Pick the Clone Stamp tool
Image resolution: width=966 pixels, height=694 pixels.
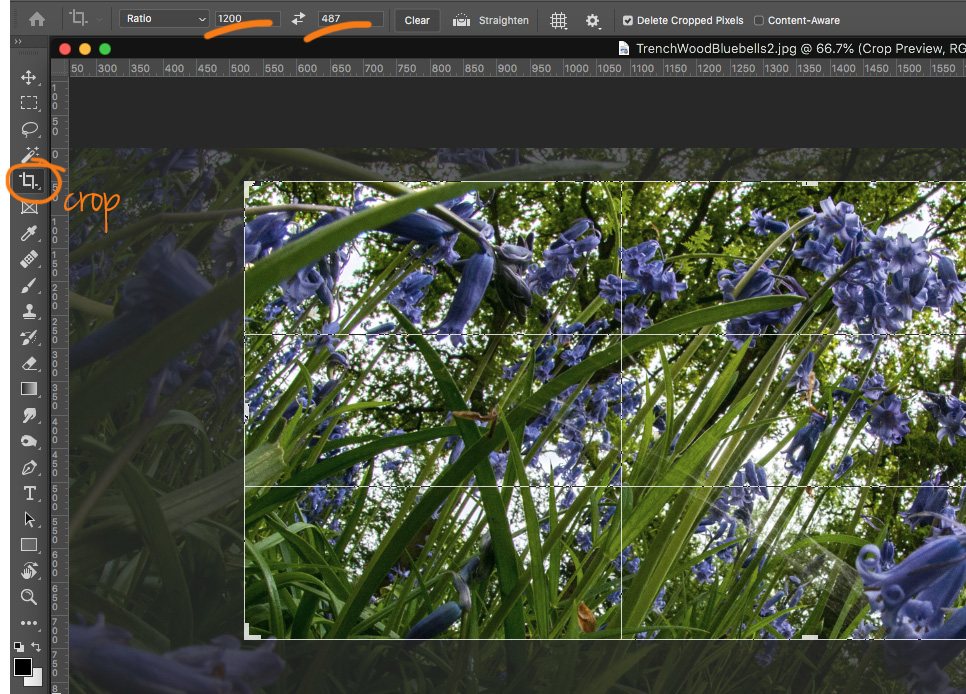pos(29,311)
